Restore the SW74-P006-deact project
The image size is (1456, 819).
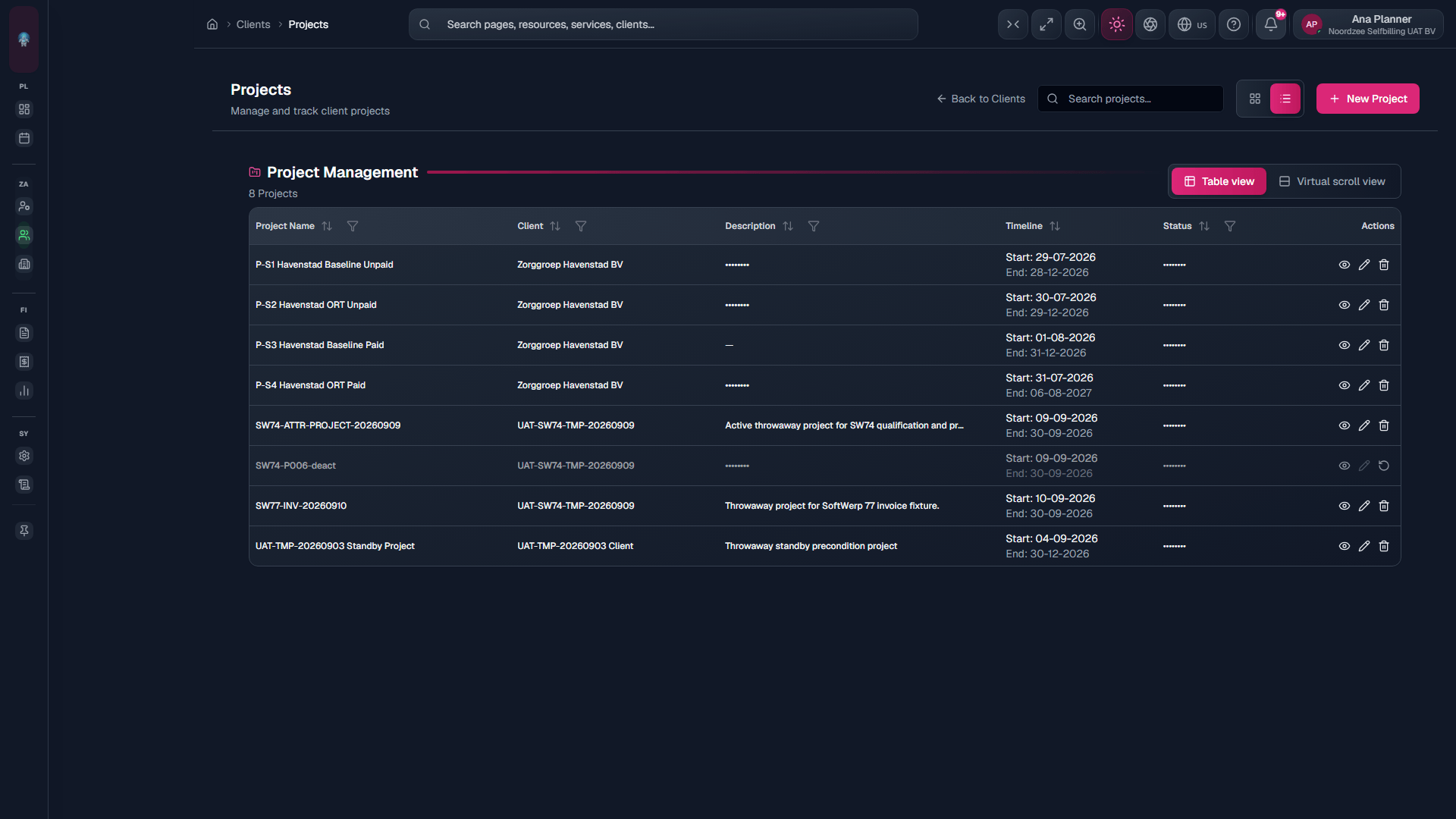click(1384, 466)
